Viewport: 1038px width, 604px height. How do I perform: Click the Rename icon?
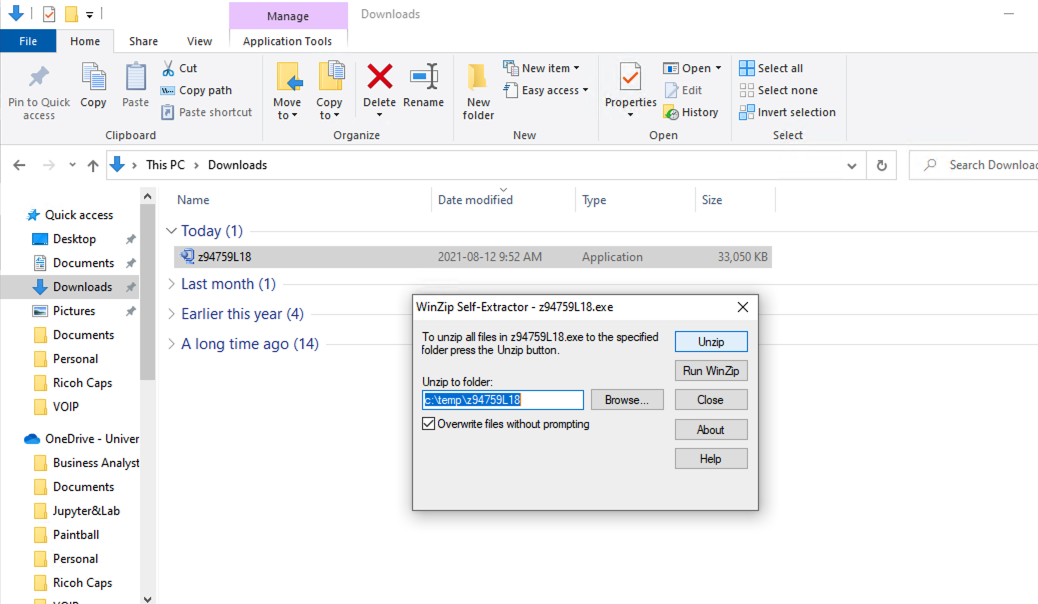[424, 77]
